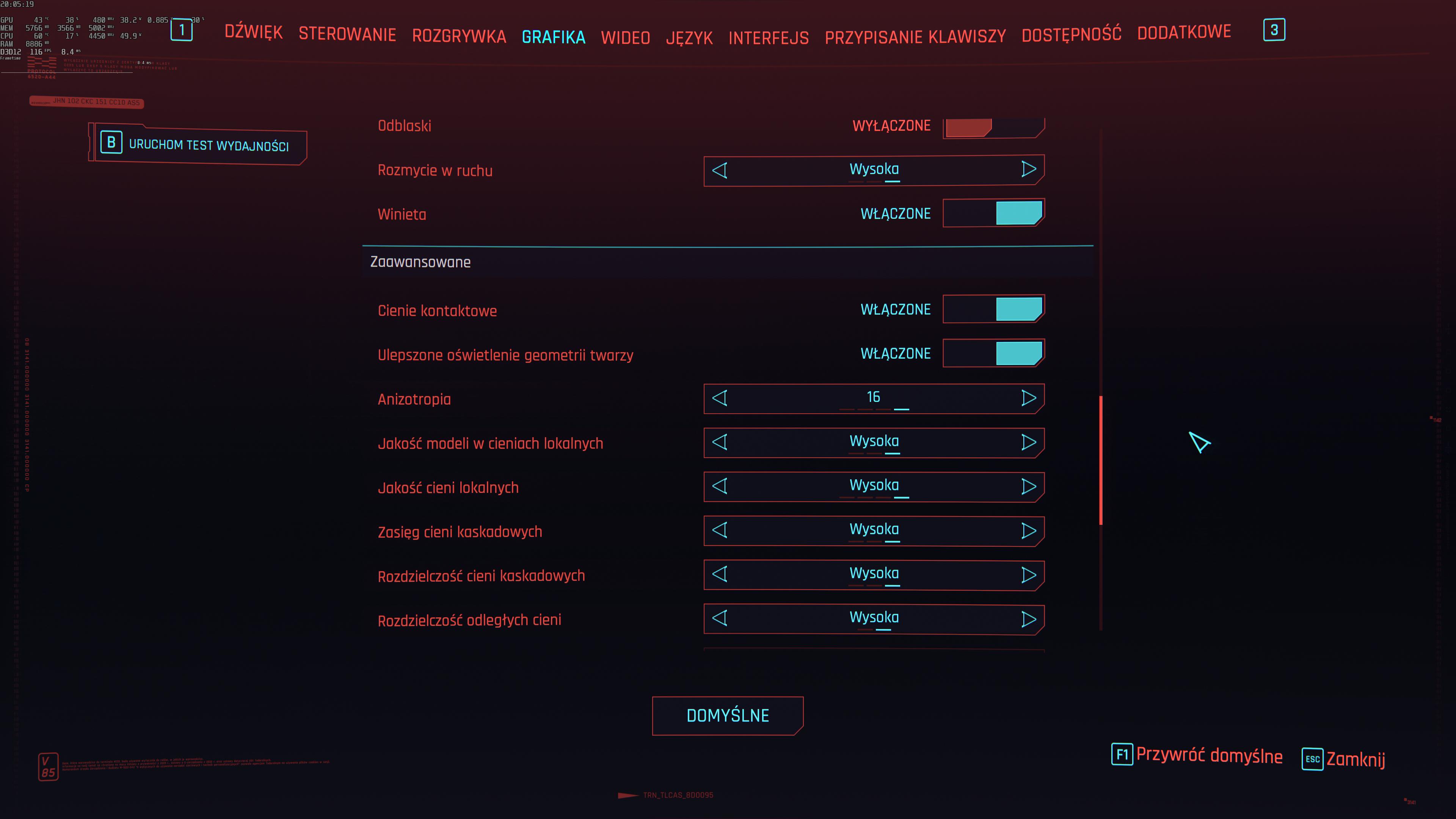The height and width of the screenshot is (819, 1456).
Task: Click the F1 key icon
Action: [1122, 755]
